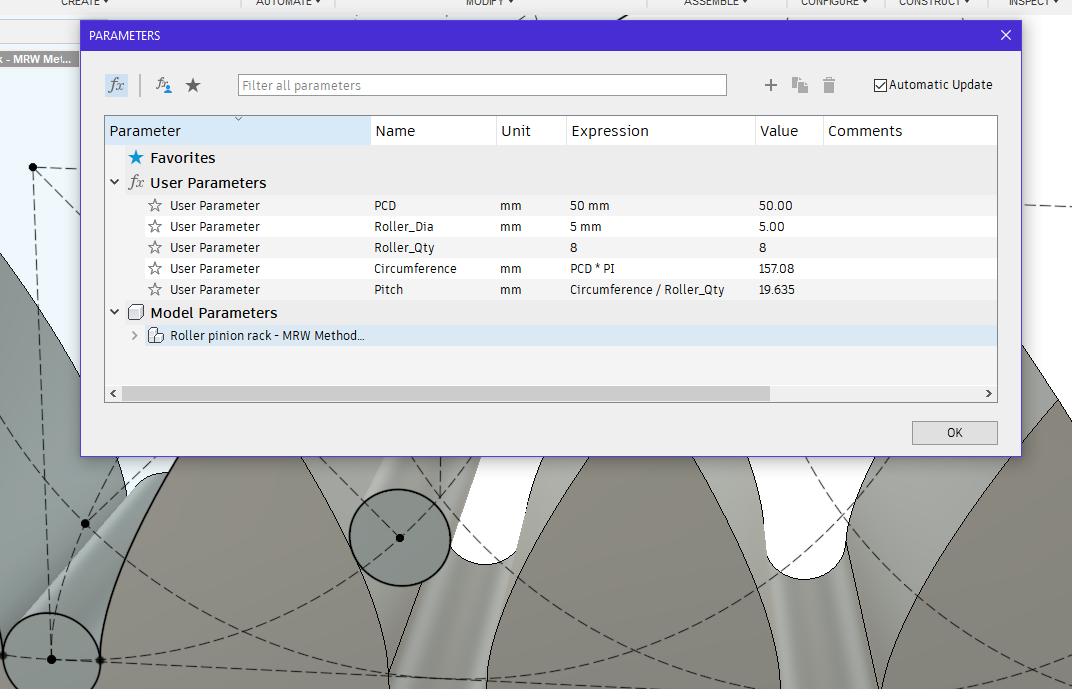Click the fx icon beside User Parameters

pyautogui.click(x=136, y=183)
